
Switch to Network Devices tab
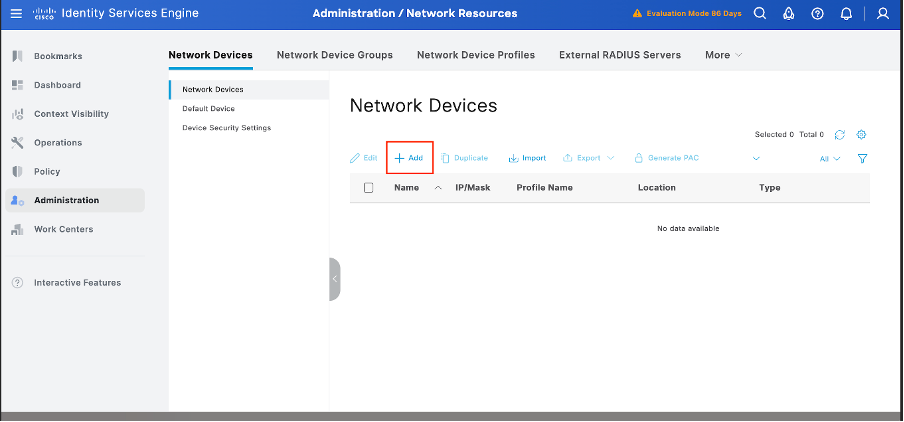coord(210,55)
